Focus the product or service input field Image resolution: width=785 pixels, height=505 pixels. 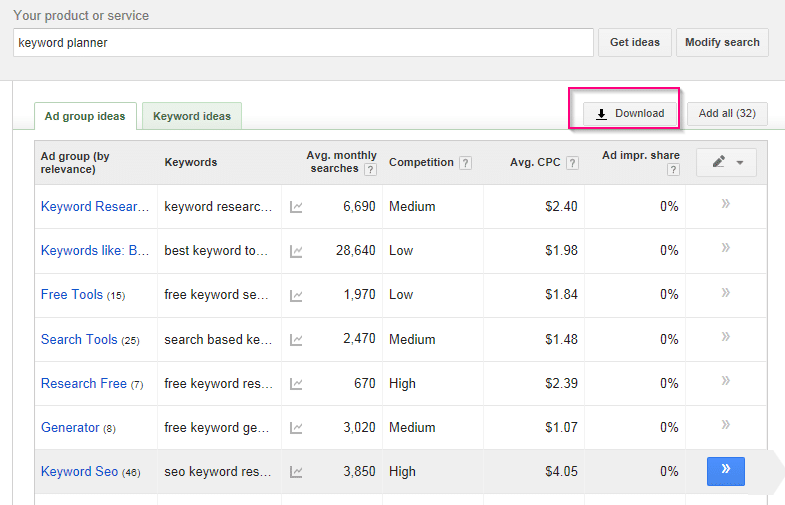[303, 43]
